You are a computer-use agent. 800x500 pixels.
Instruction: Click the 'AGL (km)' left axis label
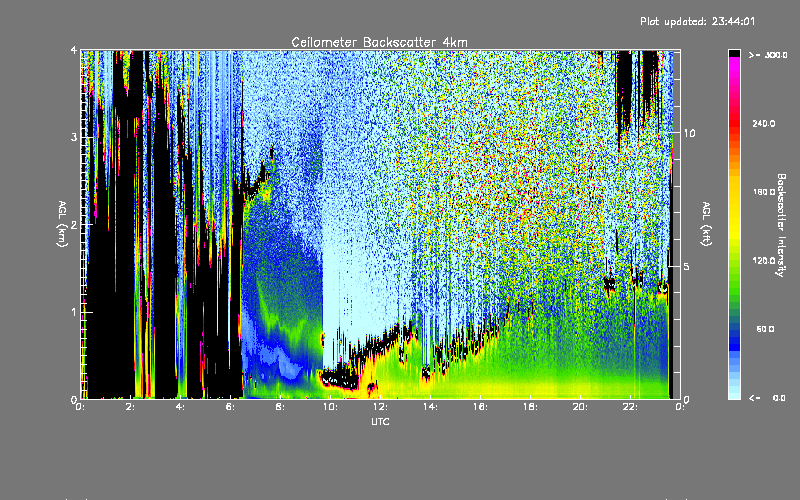click(62, 224)
